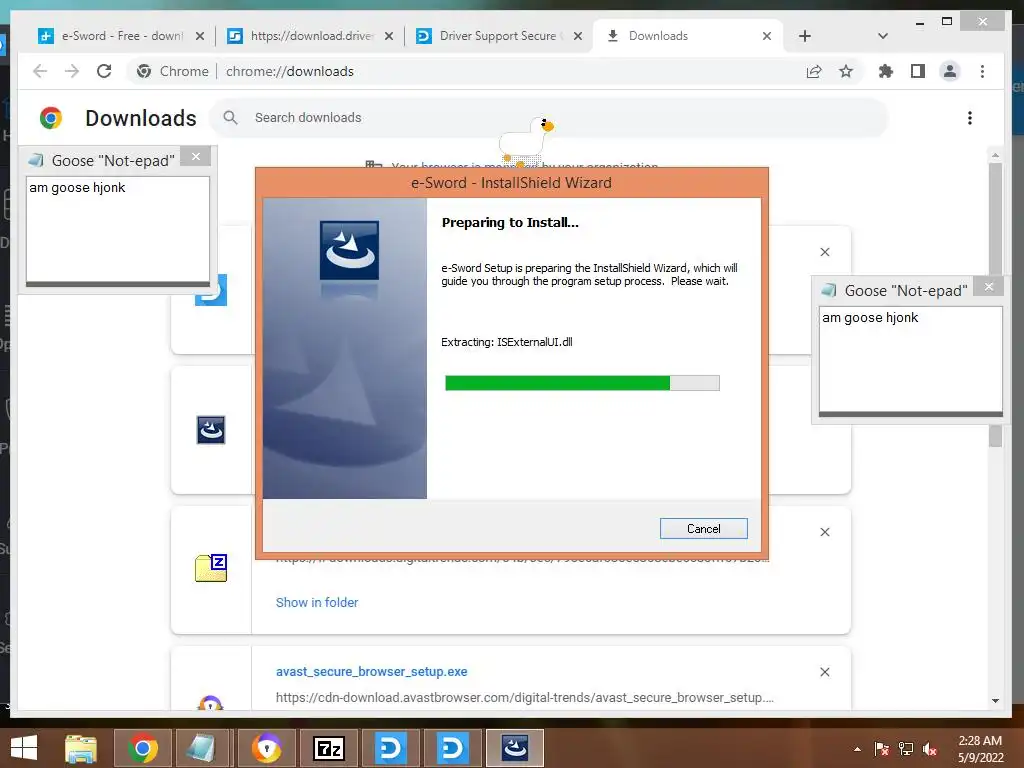Close the left Goose Not-epad window

point(195,157)
